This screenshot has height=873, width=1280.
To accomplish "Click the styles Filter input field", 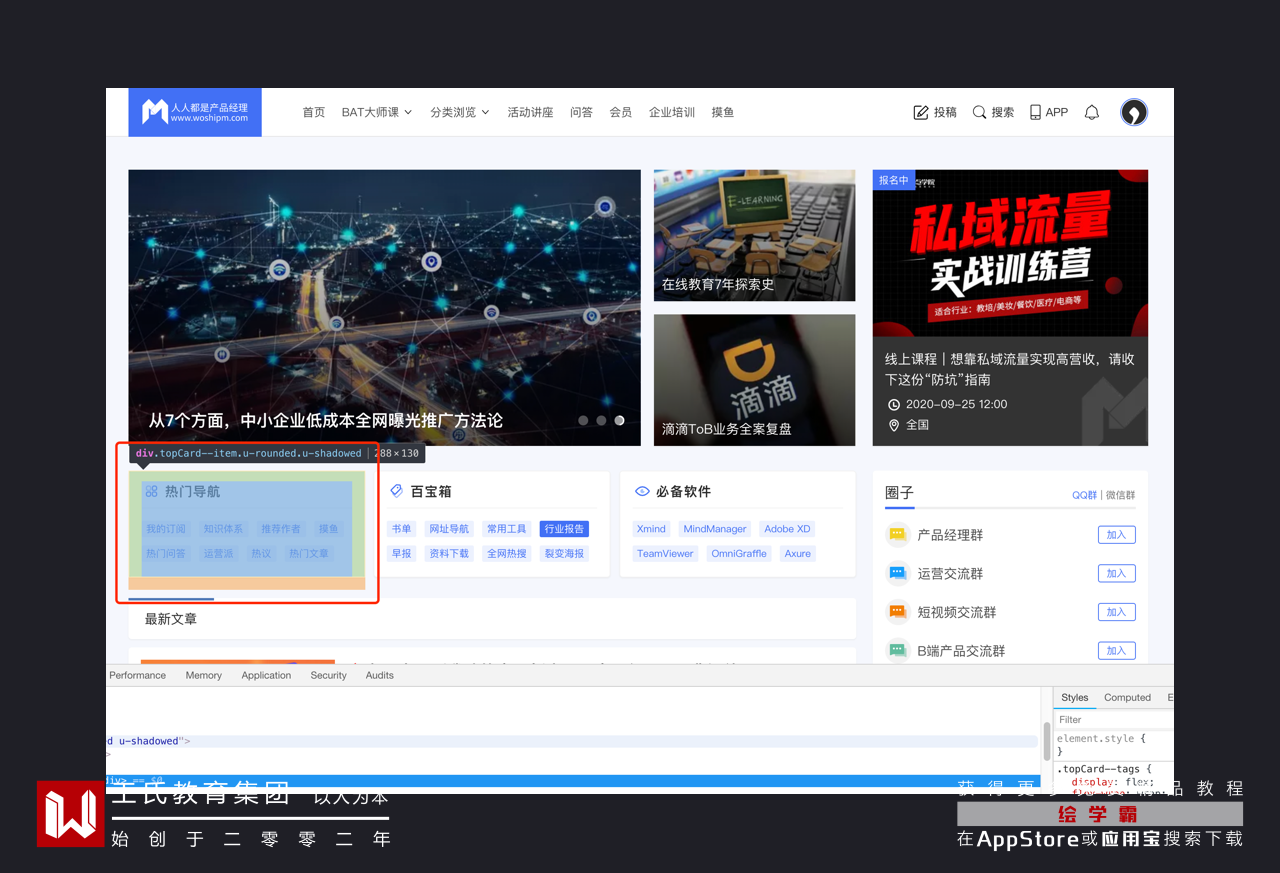I will [x=1113, y=719].
